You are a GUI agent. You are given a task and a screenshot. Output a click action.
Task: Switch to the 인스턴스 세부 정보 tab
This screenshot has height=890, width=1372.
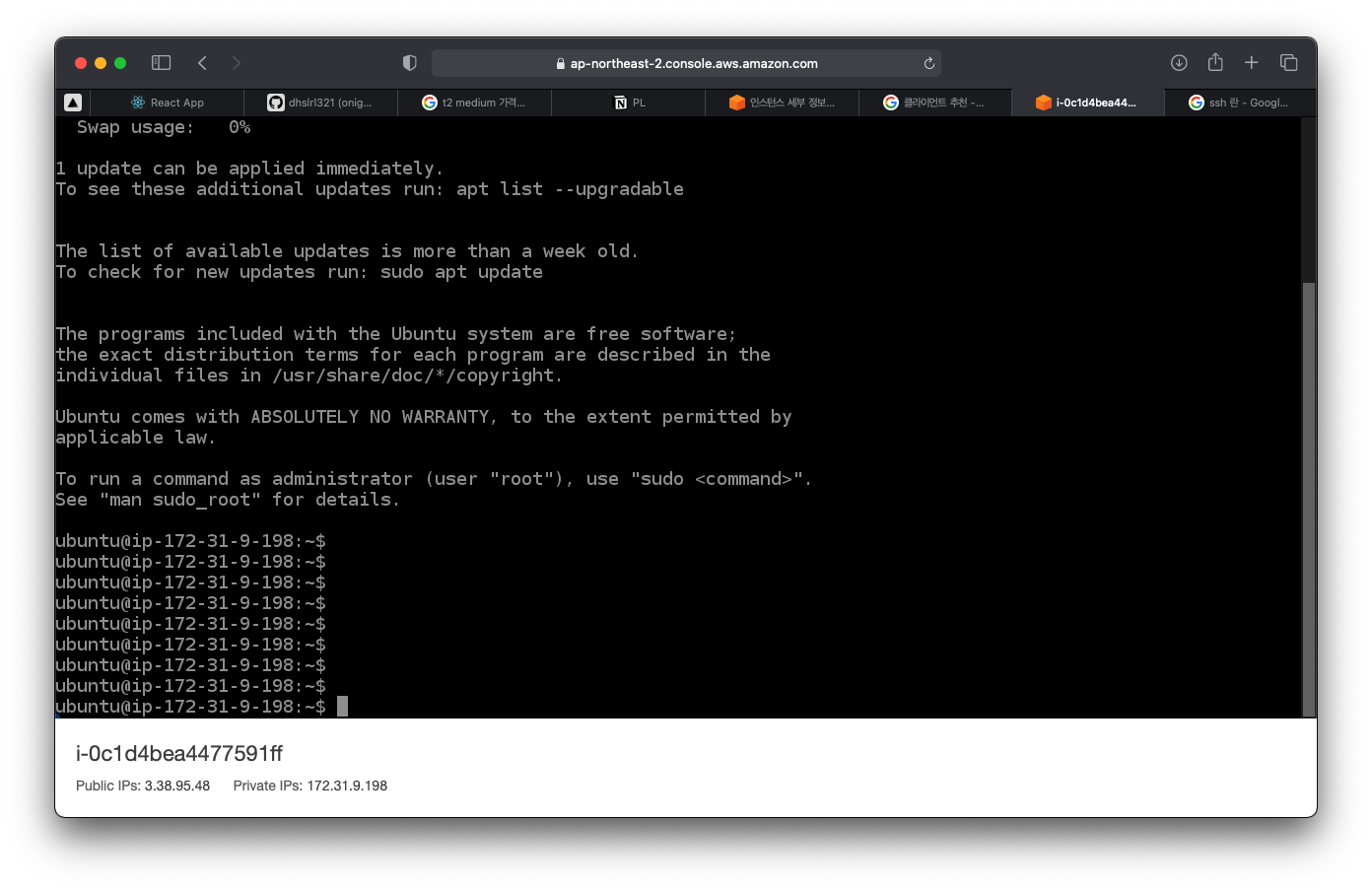click(x=783, y=103)
